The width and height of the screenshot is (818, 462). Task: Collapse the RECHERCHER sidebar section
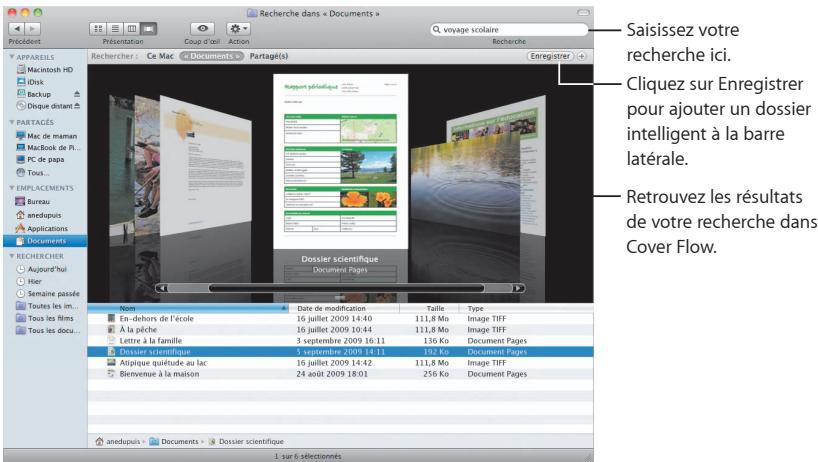11,256
